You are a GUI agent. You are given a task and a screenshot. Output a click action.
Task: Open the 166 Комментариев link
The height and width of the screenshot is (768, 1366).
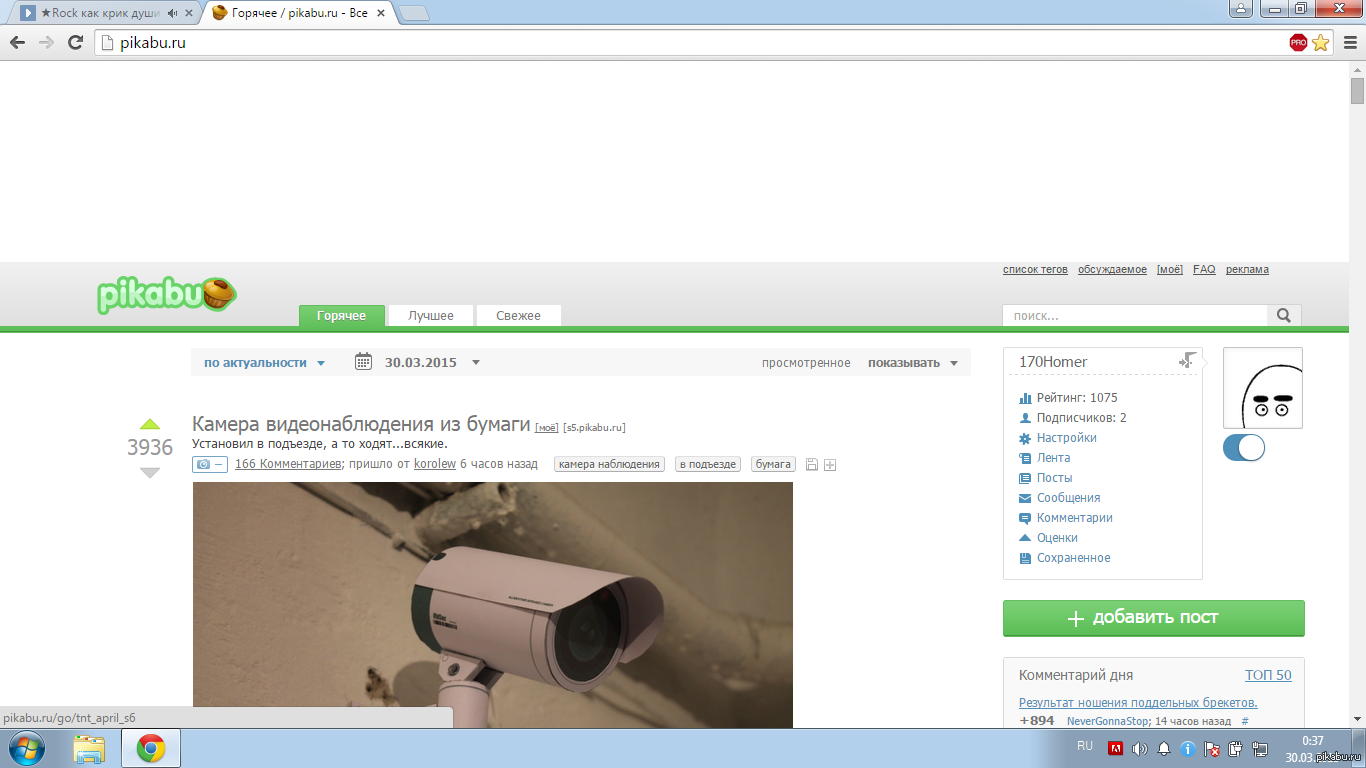288,464
